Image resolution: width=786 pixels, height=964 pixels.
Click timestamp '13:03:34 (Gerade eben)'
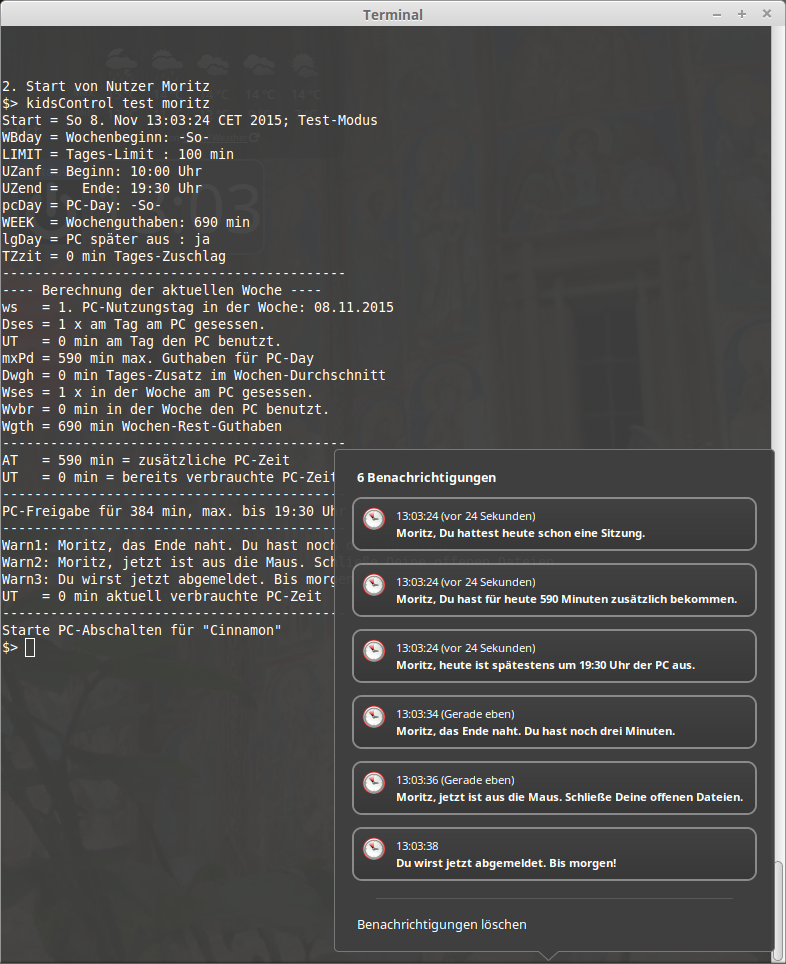click(455, 714)
